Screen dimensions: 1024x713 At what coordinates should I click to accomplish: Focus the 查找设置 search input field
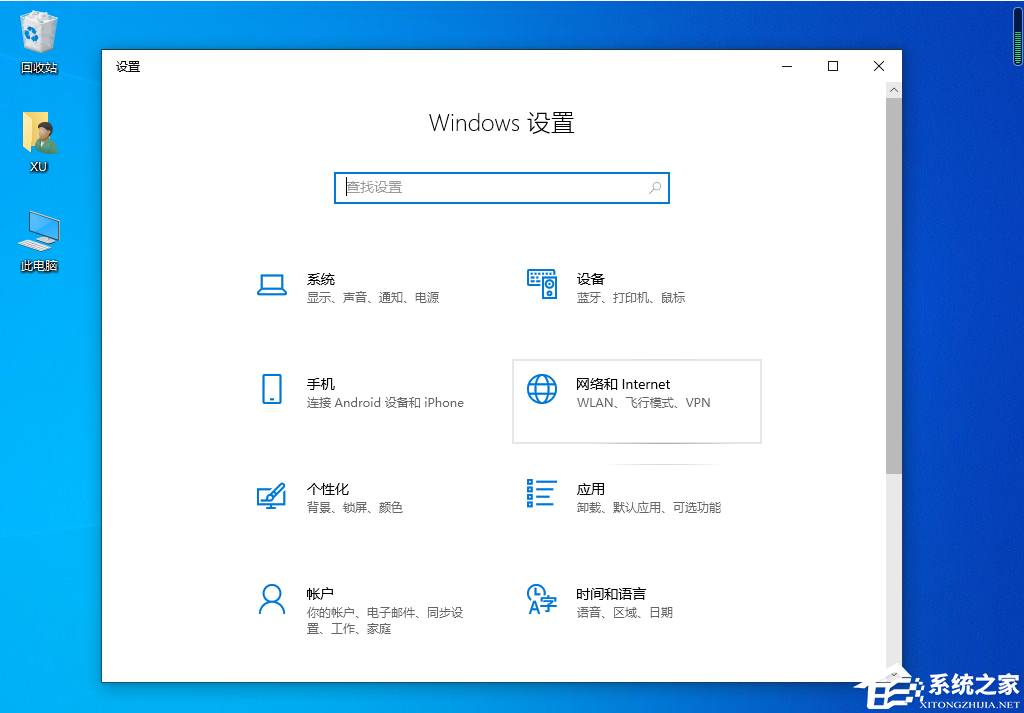(490, 187)
